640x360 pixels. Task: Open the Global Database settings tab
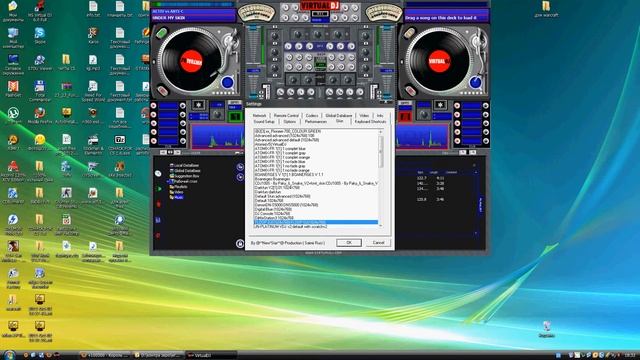click(x=338, y=116)
